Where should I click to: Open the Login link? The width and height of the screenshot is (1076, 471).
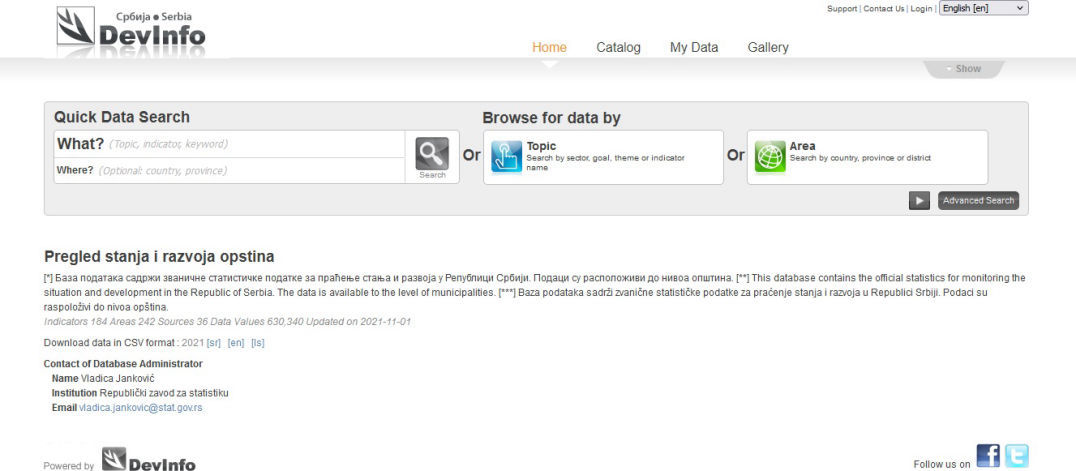[x=921, y=9]
